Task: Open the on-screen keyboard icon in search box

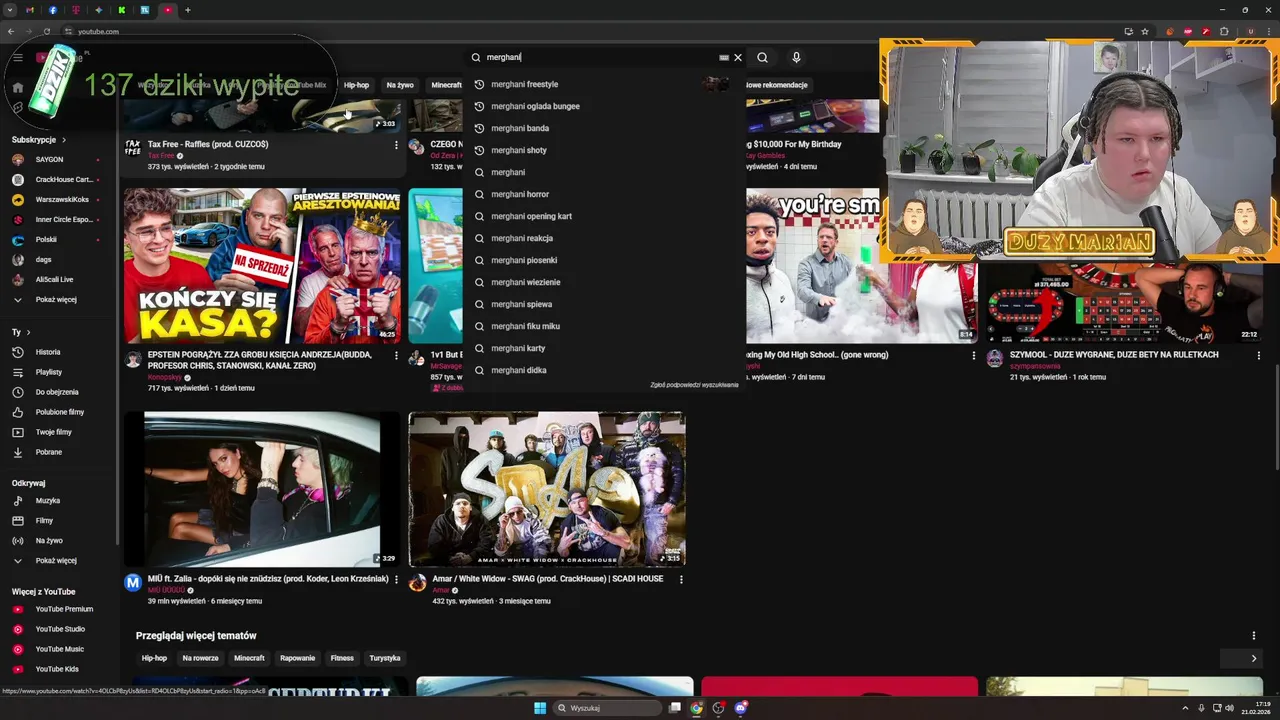Action: coord(724,58)
